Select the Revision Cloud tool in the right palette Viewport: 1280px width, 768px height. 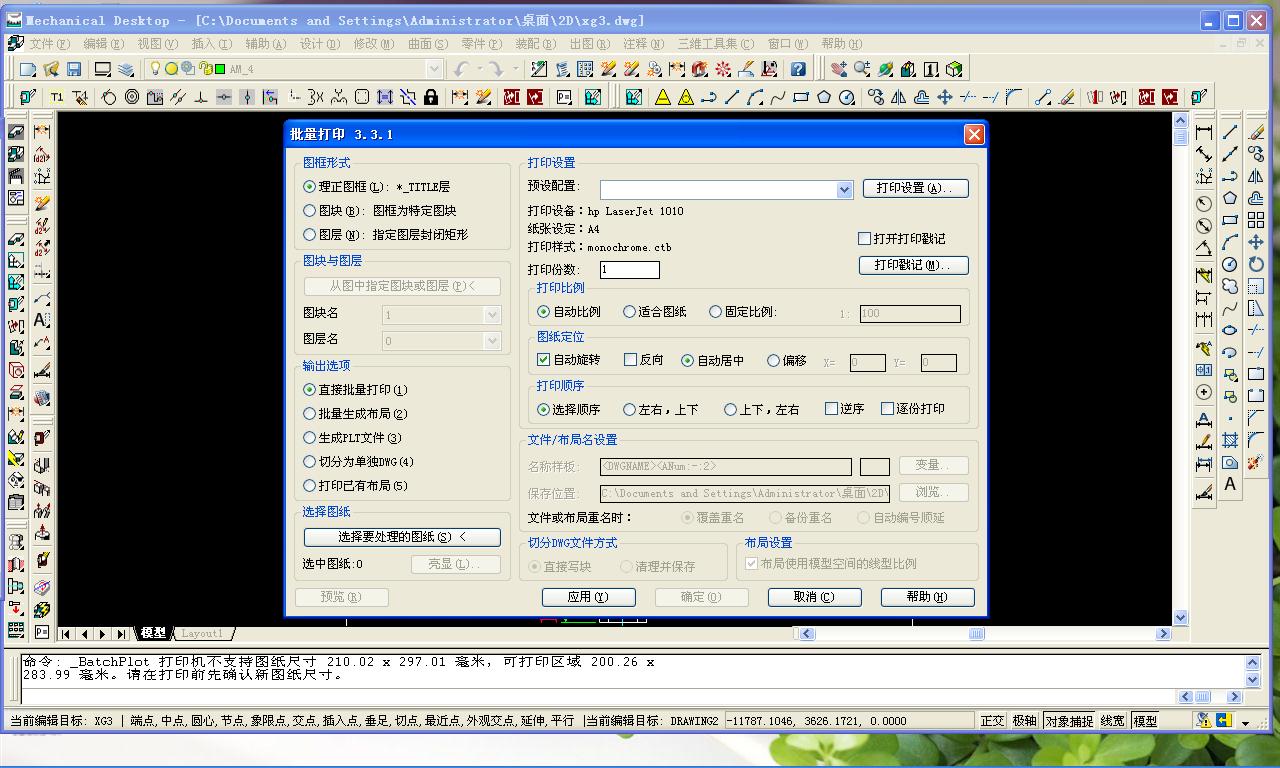click(1230, 286)
